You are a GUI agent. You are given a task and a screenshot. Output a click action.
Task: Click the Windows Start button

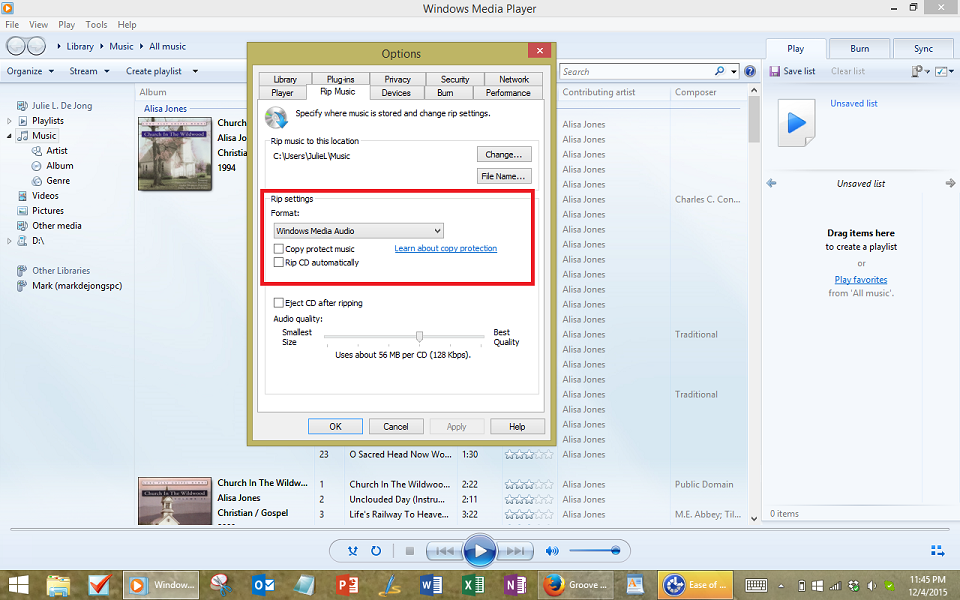tap(18, 585)
